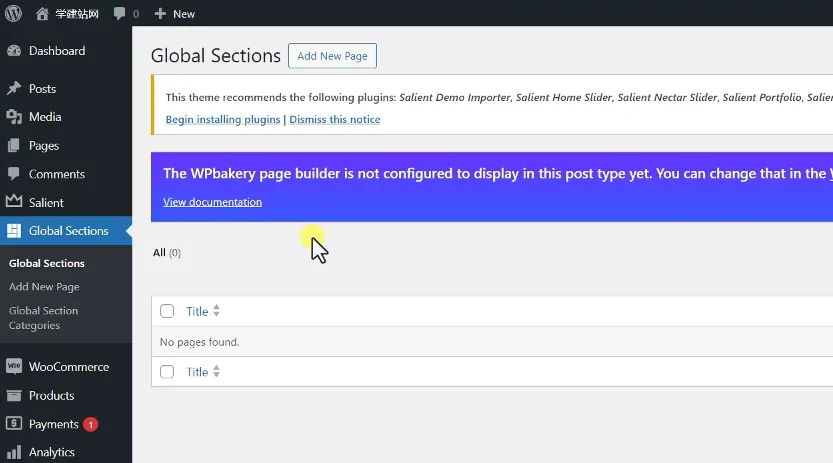Image resolution: width=833 pixels, height=463 pixels.
Task: Click the Media library icon
Action: (14, 117)
